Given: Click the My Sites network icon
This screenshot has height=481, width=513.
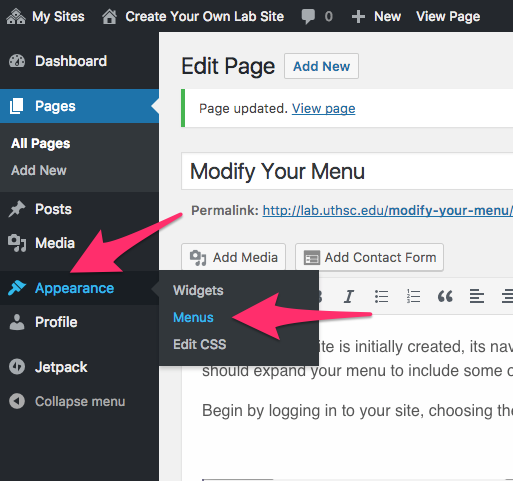Looking at the screenshot, I should pos(15,16).
